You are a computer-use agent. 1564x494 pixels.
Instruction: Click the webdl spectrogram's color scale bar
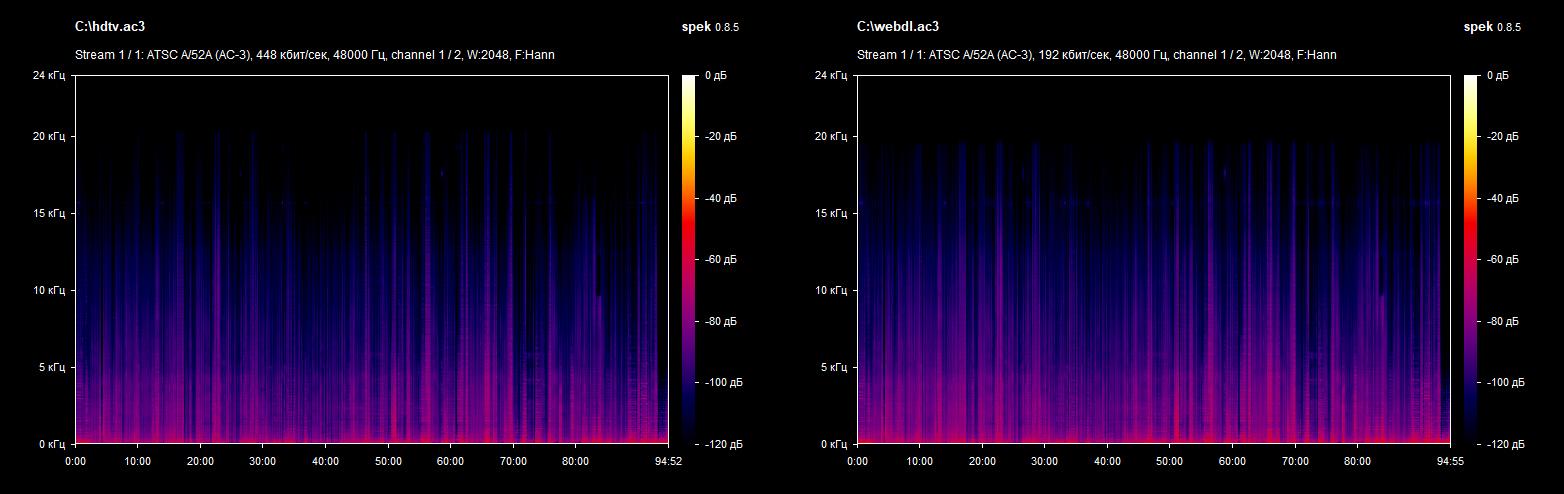[1471, 259]
